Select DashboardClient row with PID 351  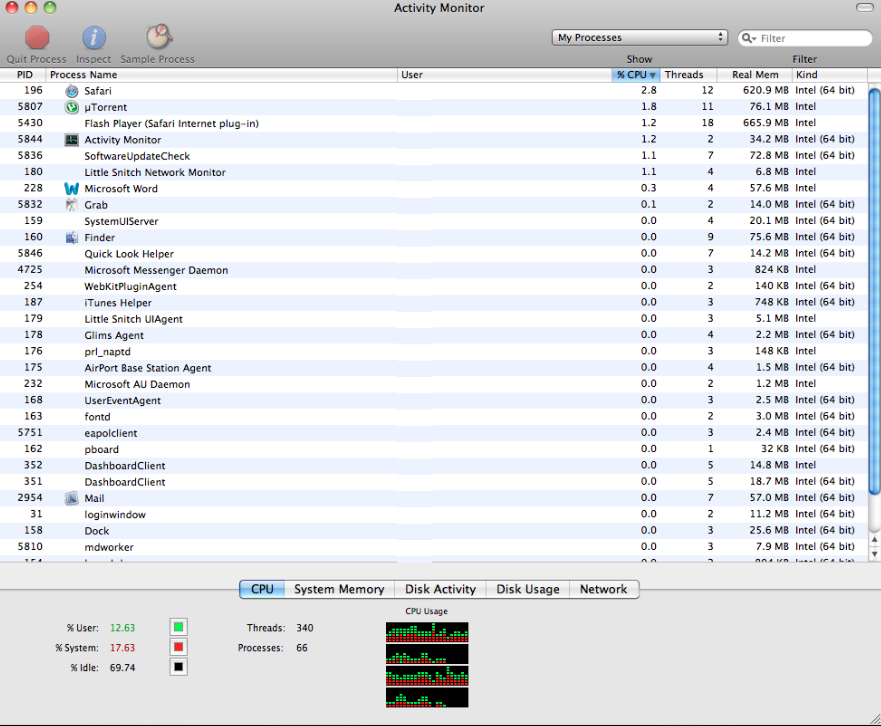click(433, 482)
